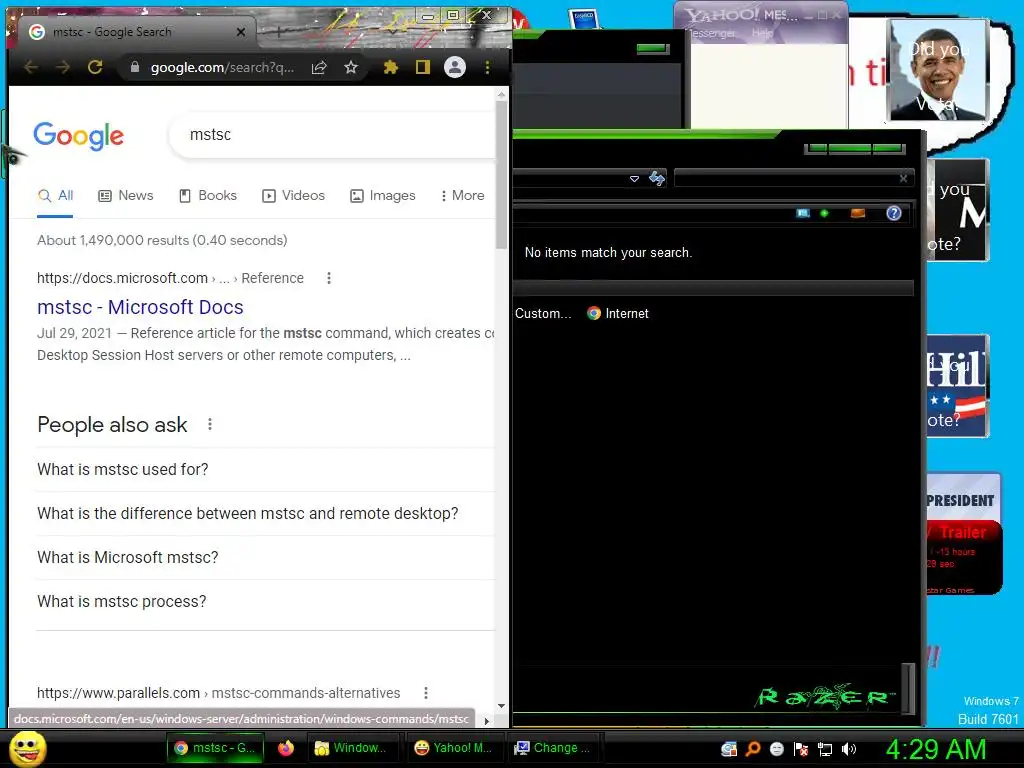Open Yahoo Messenger Help menu
Image resolution: width=1024 pixels, height=768 pixels.
762,33
